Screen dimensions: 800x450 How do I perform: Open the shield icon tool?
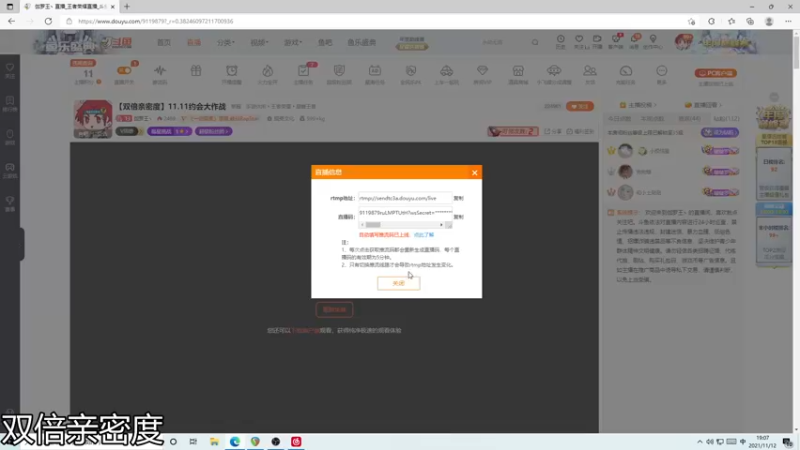(339, 71)
